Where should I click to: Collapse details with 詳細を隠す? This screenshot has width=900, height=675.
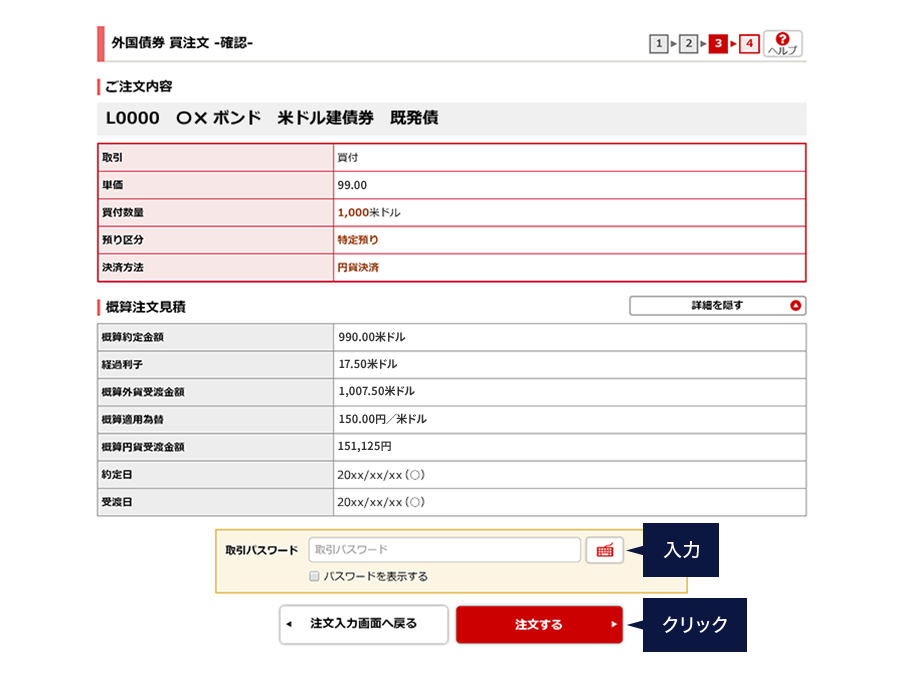pos(717,305)
